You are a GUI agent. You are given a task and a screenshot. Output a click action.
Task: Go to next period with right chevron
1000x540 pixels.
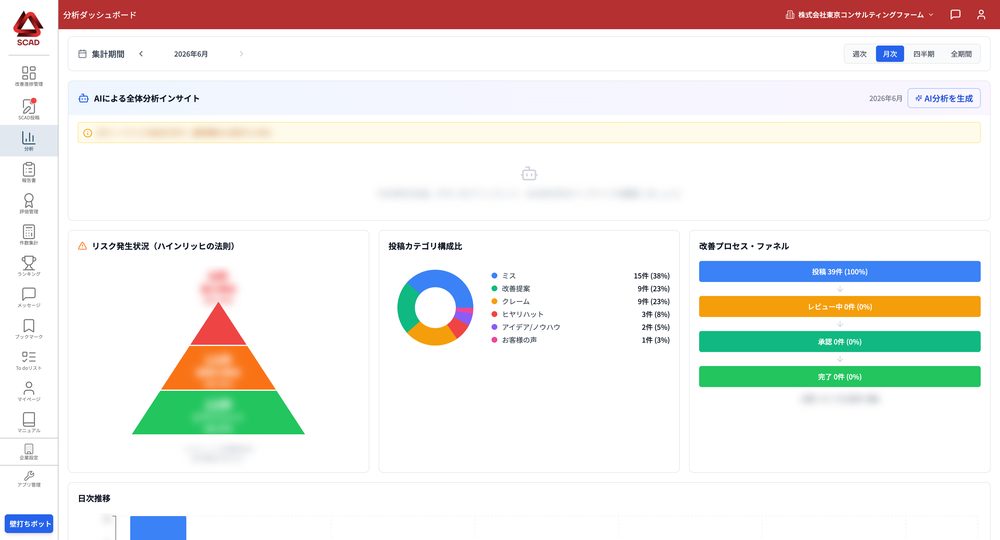pos(241,54)
